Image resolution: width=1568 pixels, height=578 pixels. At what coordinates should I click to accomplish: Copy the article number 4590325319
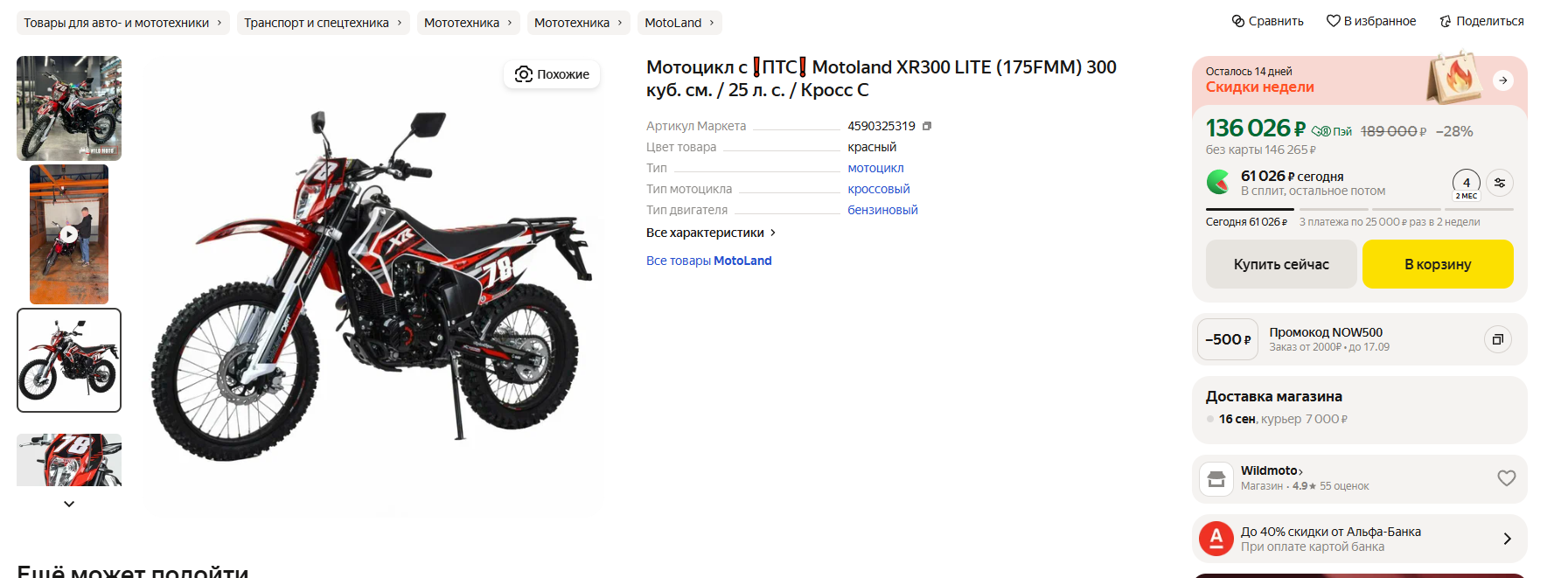pyautogui.click(x=927, y=126)
